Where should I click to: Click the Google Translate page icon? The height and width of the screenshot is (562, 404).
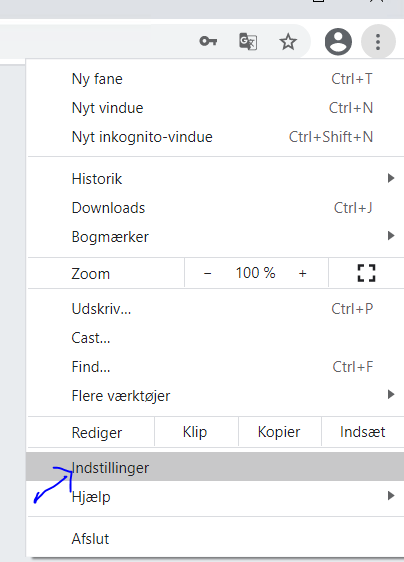(248, 42)
